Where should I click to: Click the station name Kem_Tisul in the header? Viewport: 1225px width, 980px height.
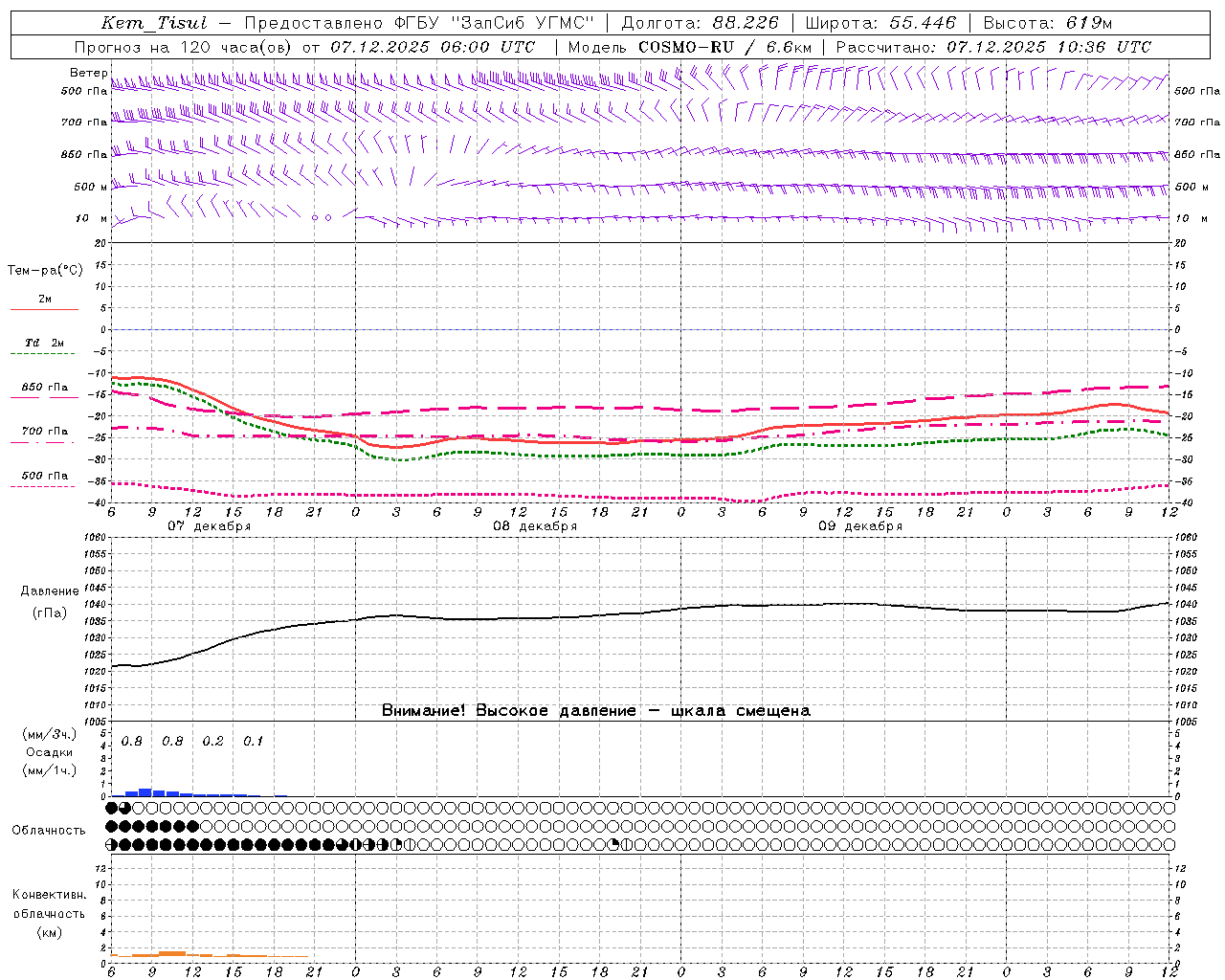click(153, 24)
